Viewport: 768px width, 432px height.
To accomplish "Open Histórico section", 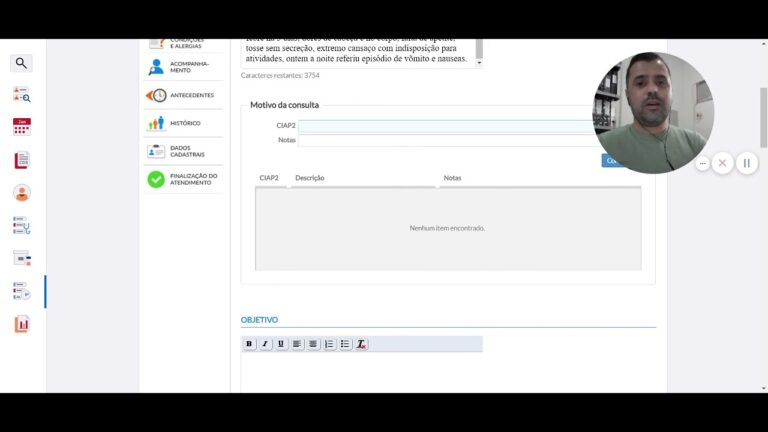I will 183,123.
